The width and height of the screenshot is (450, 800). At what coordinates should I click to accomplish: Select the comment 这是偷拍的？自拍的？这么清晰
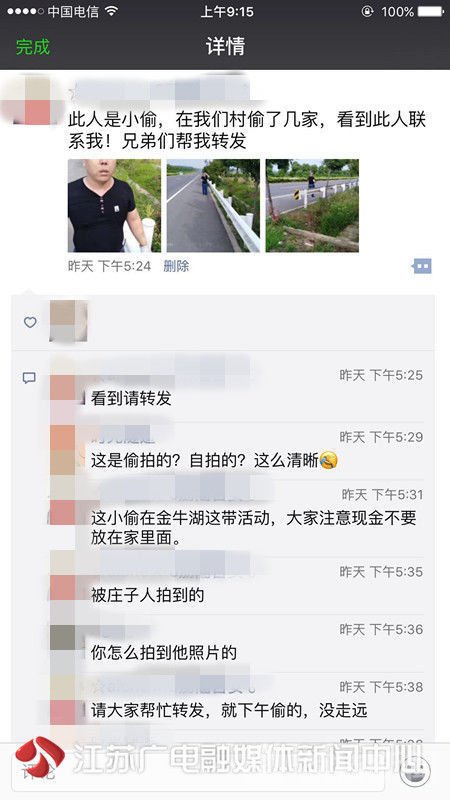point(214,461)
